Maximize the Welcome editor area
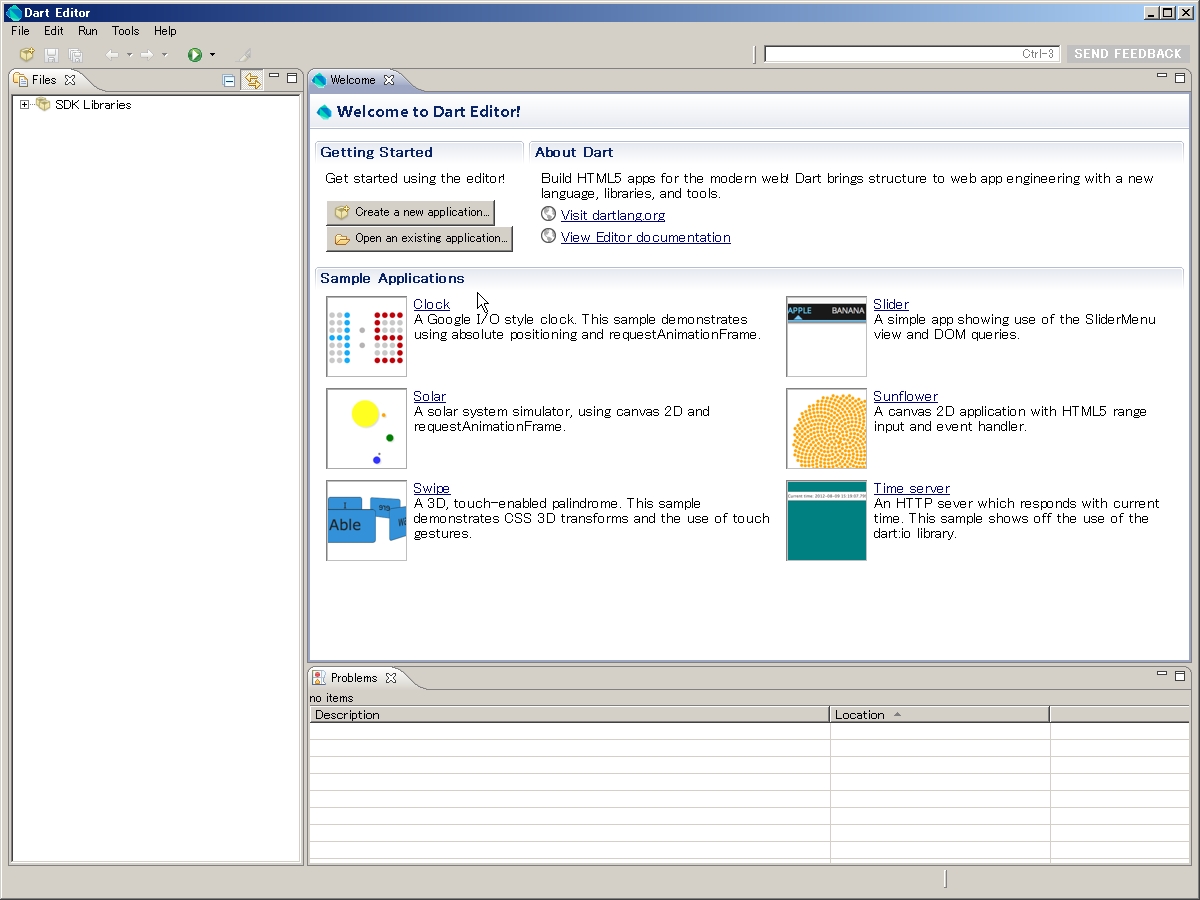Screen dimensions: 1200x900 [1180, 77]
